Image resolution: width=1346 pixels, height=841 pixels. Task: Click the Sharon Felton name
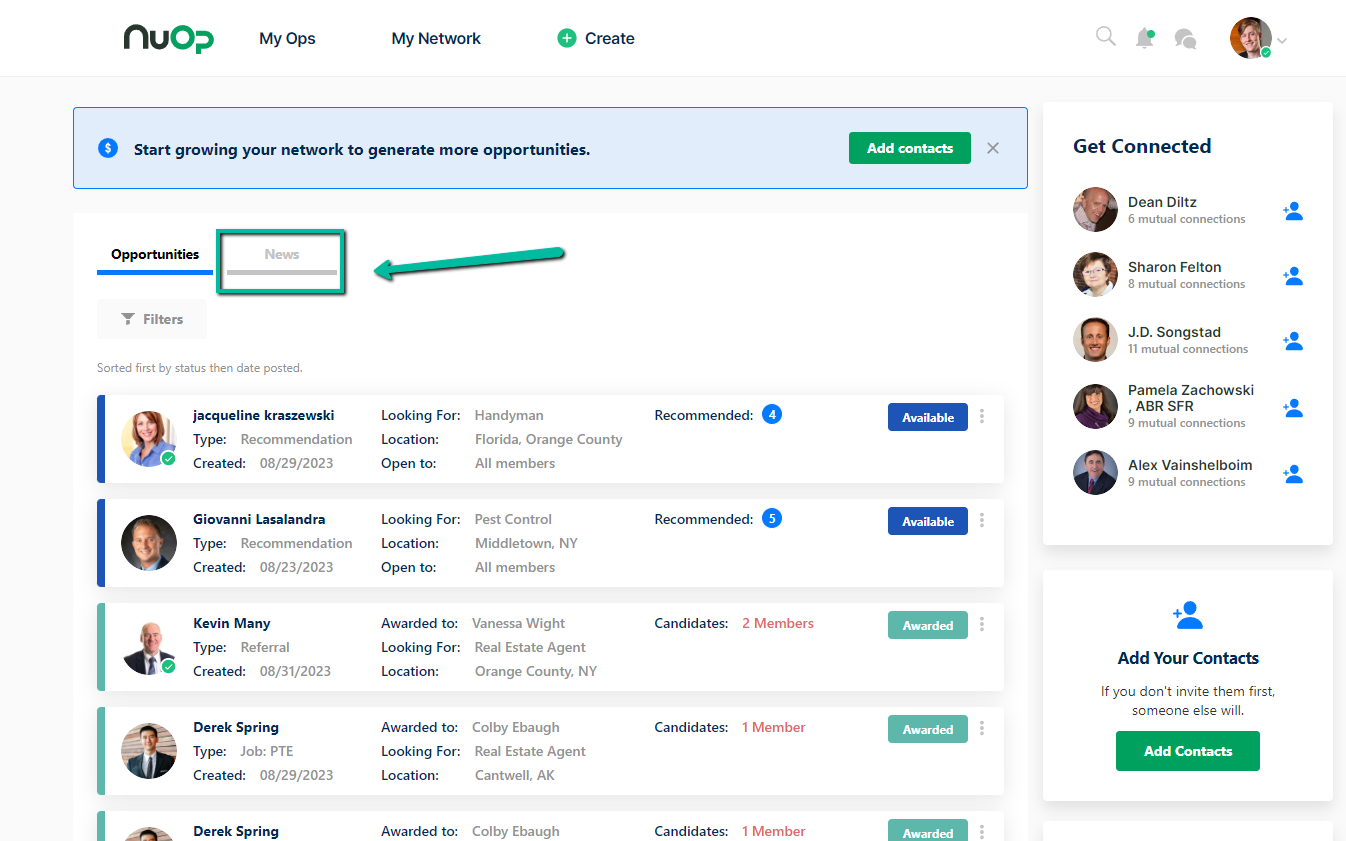(x=1174, y=267)
